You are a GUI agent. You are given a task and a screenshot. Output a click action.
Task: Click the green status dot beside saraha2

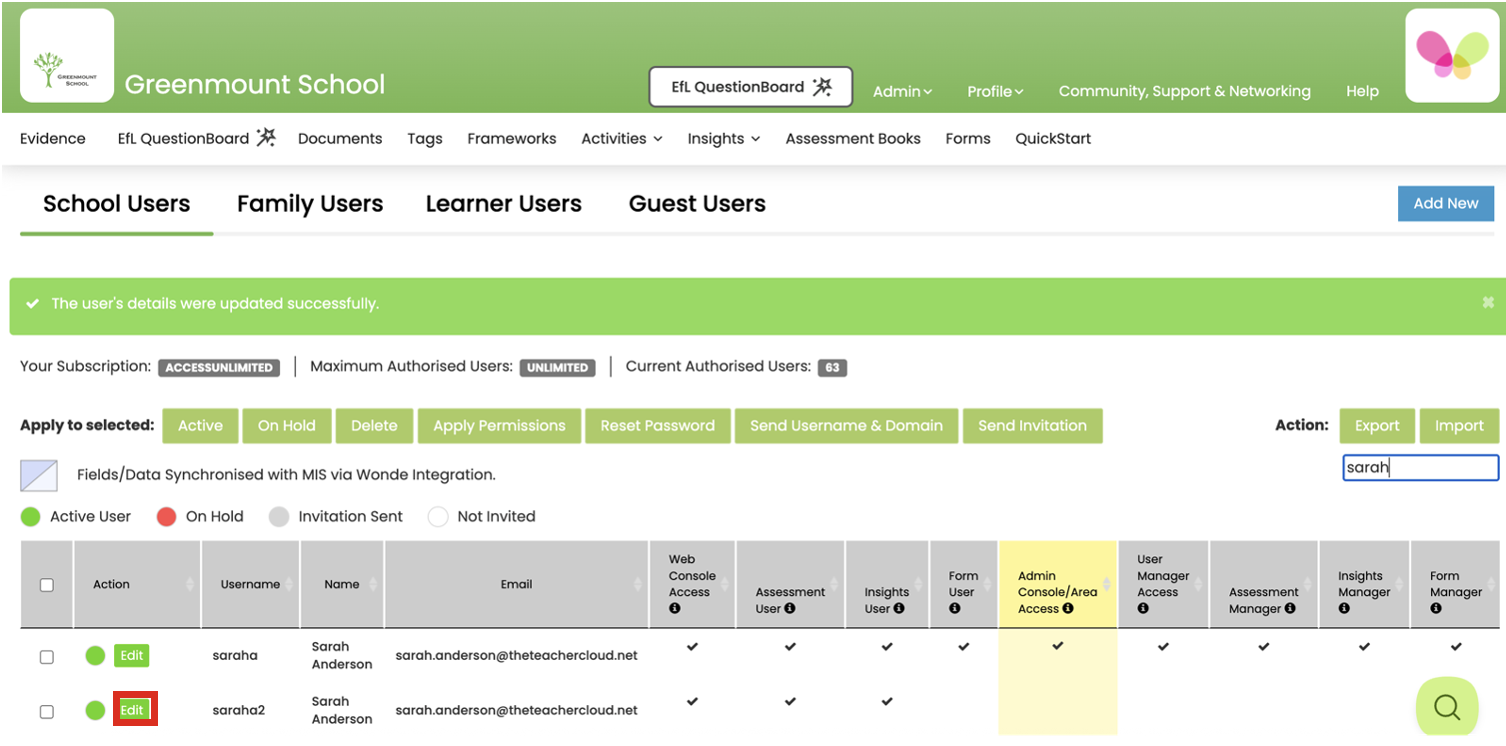pyautogui.click(x=95, y=710)
